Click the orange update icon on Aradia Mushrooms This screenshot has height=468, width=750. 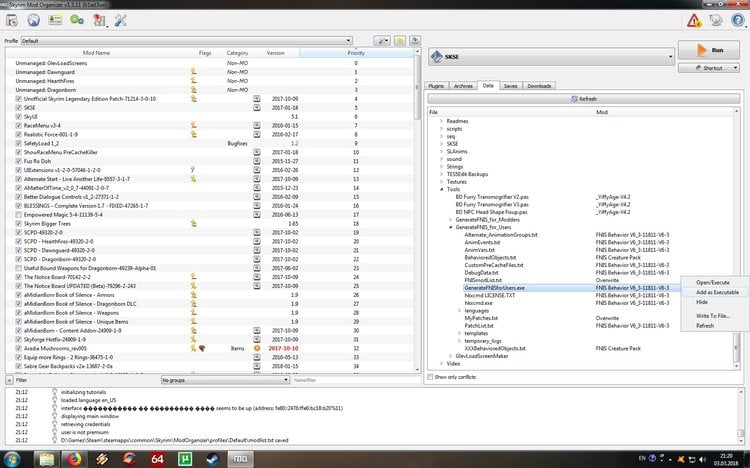[257, 348]
